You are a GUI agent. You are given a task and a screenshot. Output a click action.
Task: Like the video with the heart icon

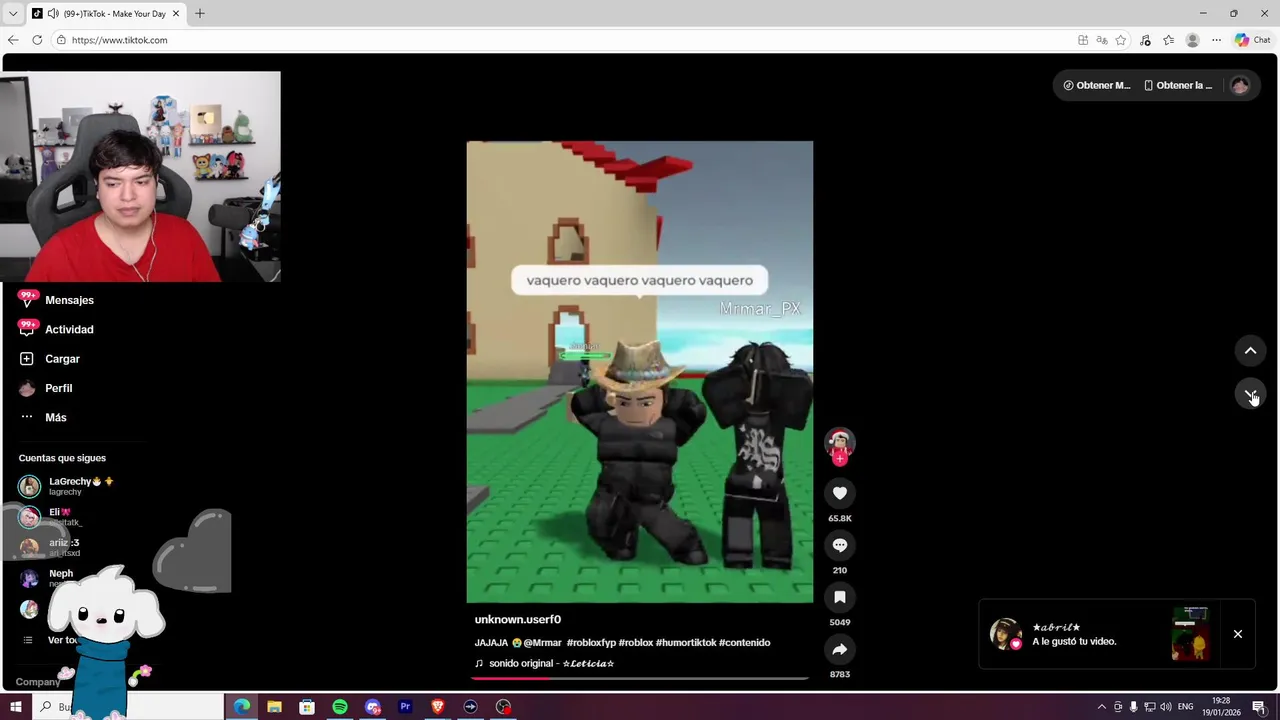(840, 493)
